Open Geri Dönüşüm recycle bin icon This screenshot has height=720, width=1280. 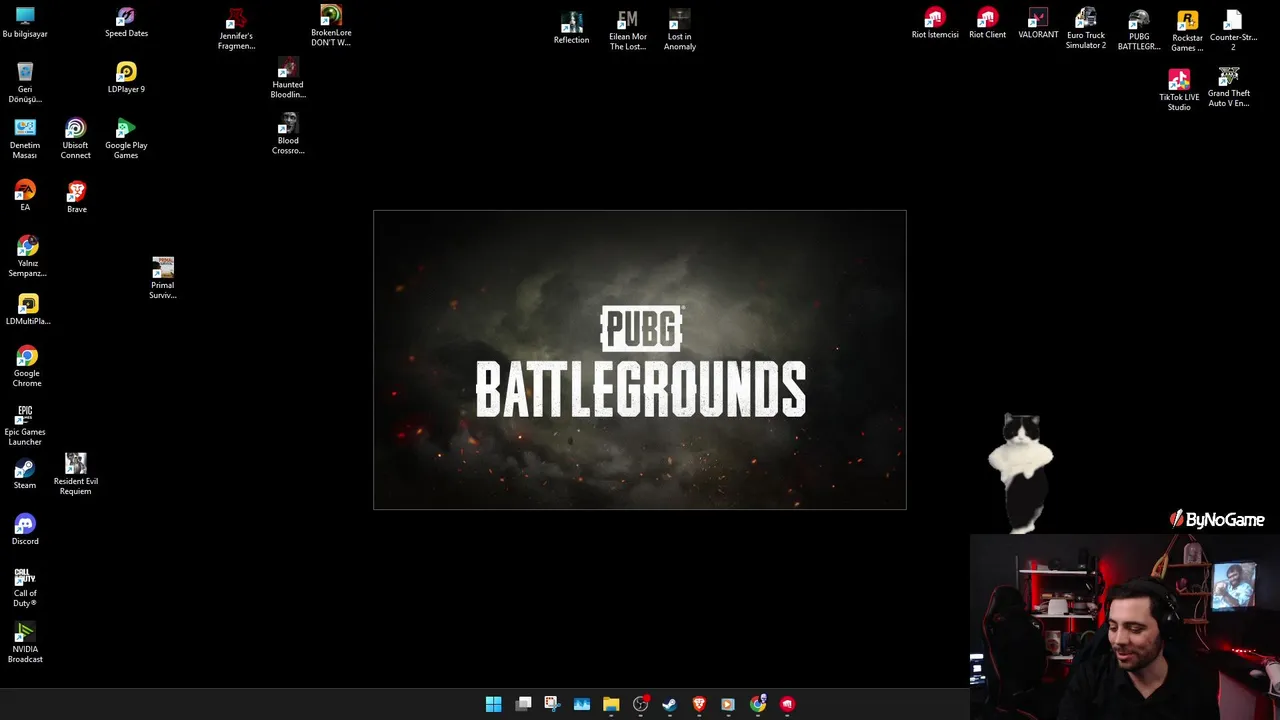point(25,83)
